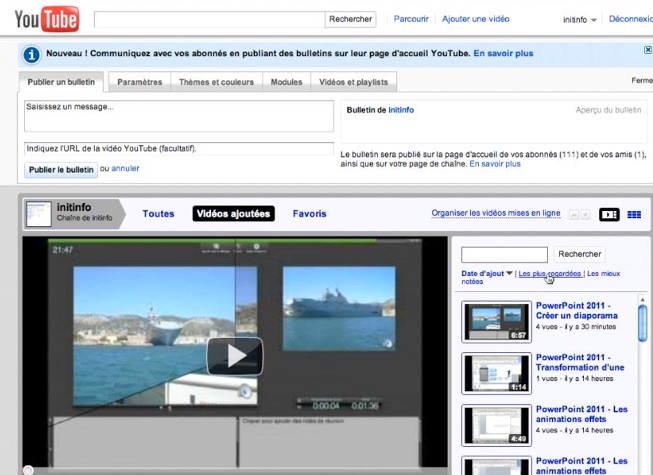Focus the main YouTube search field
653x475 pixels.
tap(209, 20)
